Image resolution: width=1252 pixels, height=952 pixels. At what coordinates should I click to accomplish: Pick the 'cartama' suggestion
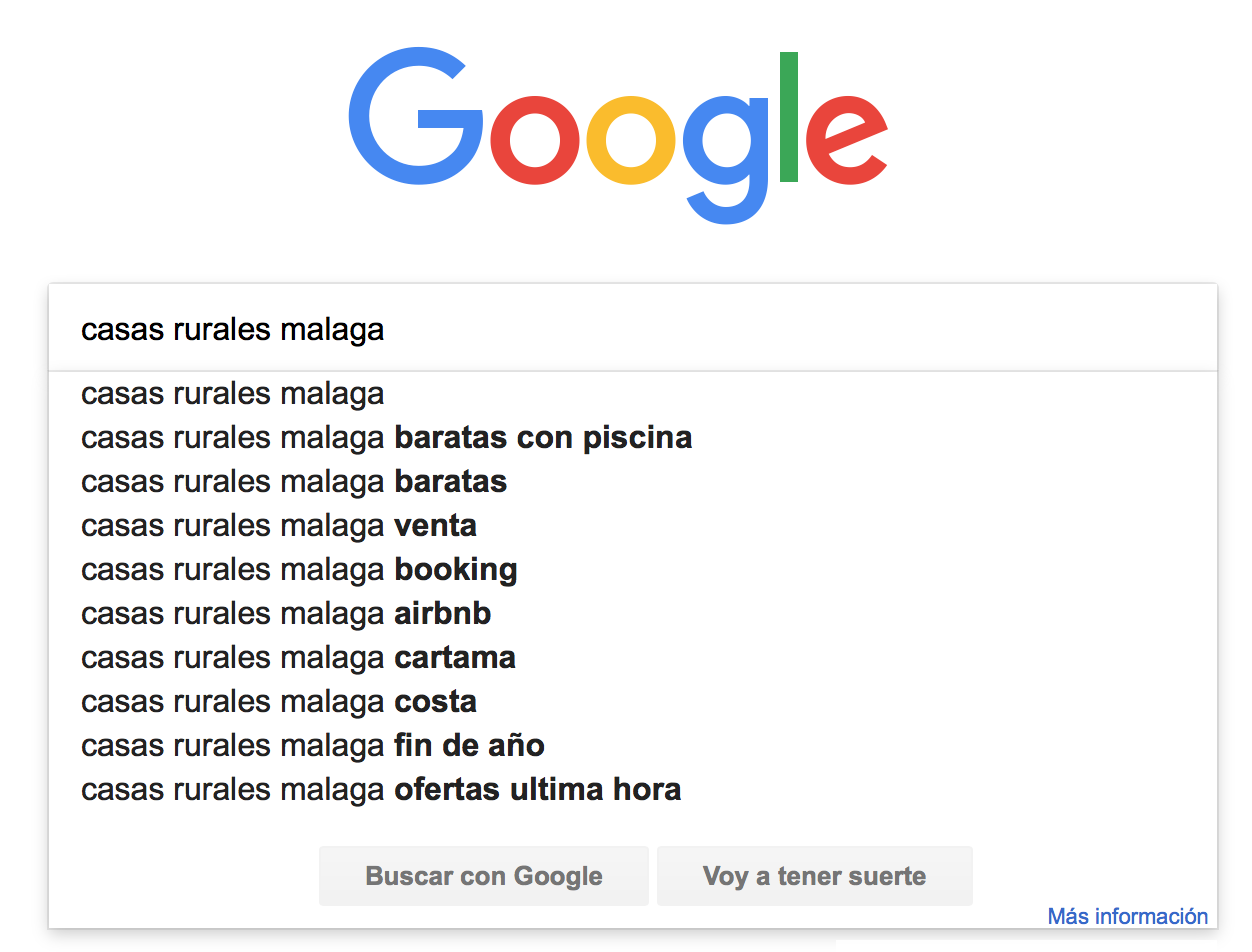(x=633, y=658)
